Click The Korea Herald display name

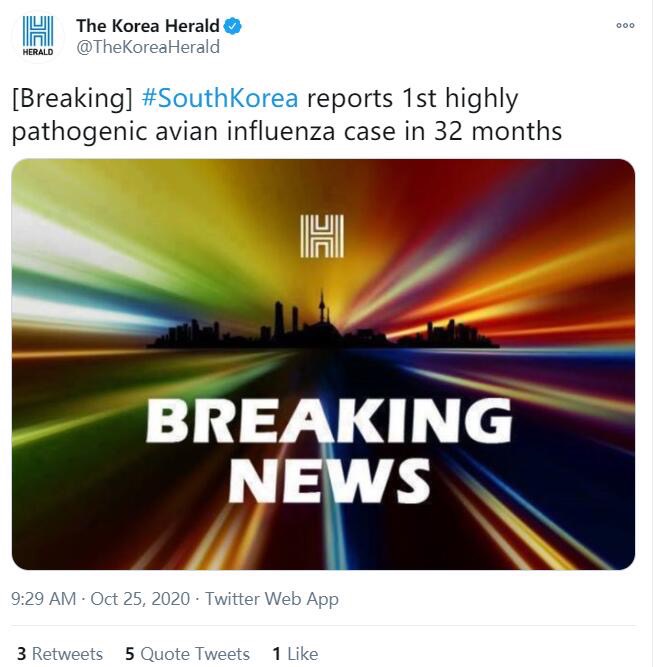coord(148,26)
